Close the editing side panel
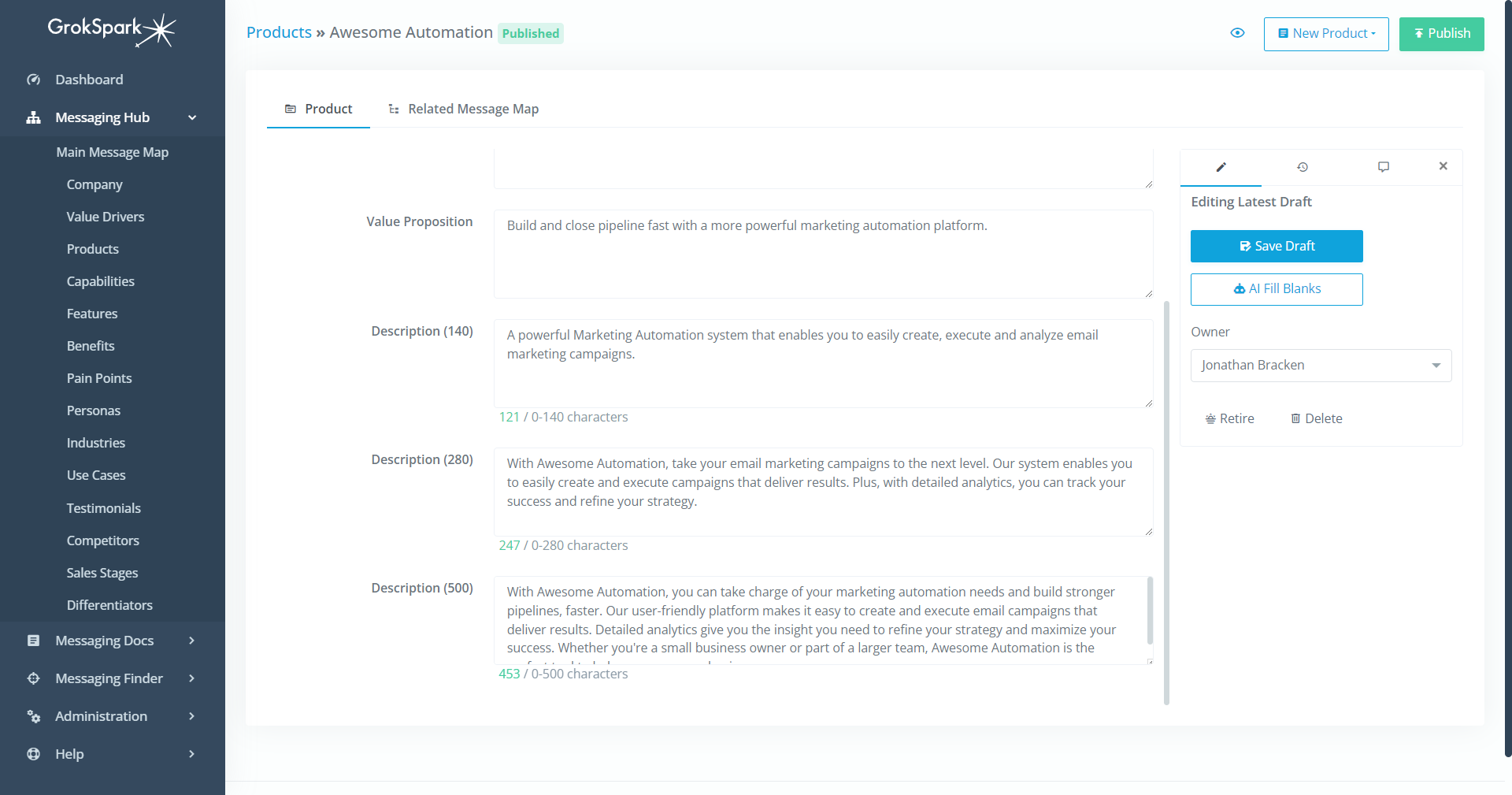 [x=1443, y=166]
